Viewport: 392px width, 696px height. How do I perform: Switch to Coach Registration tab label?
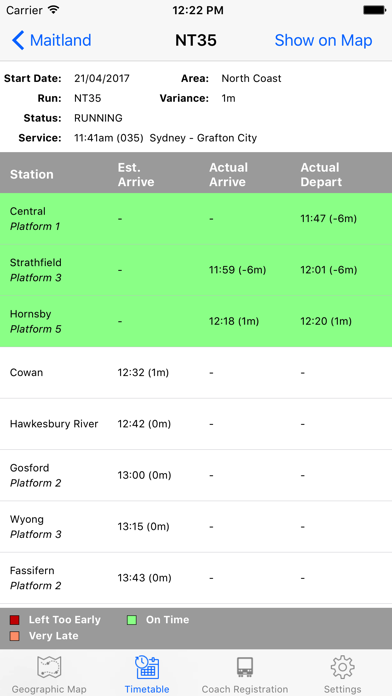pos(245,689)
